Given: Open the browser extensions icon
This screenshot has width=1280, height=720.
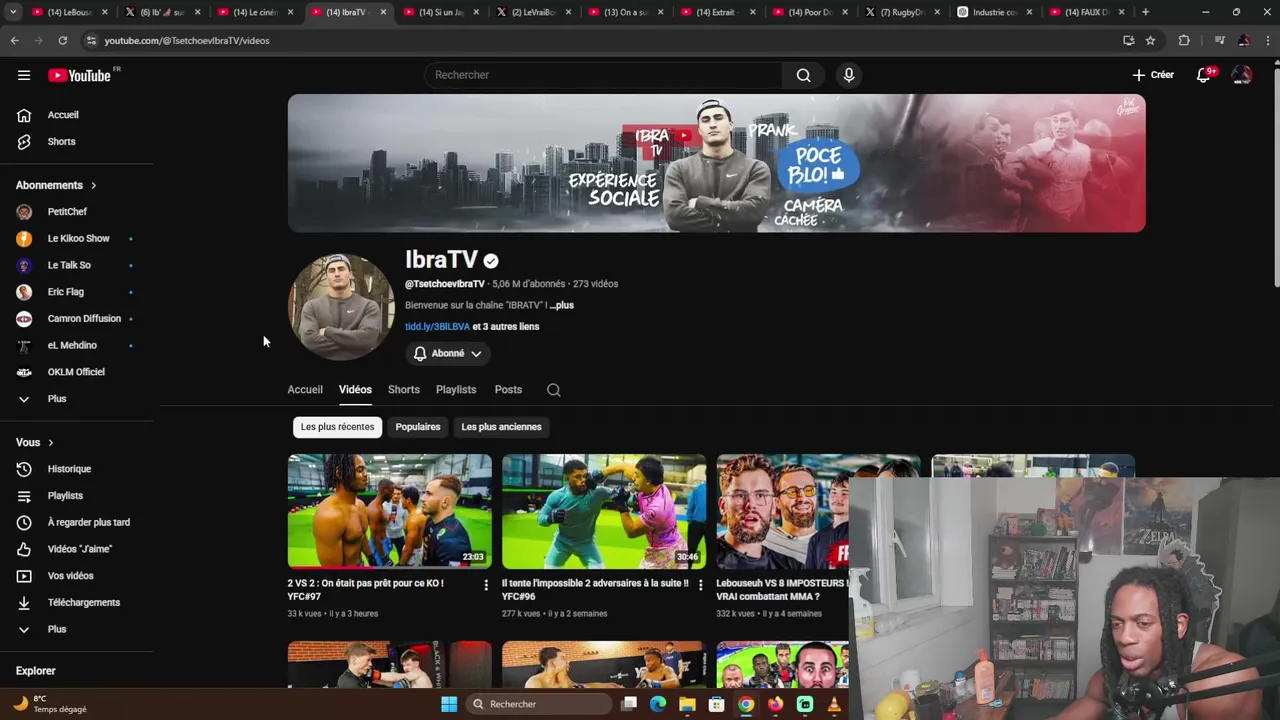Looking at the screenshot, I should pos(1184,40).
